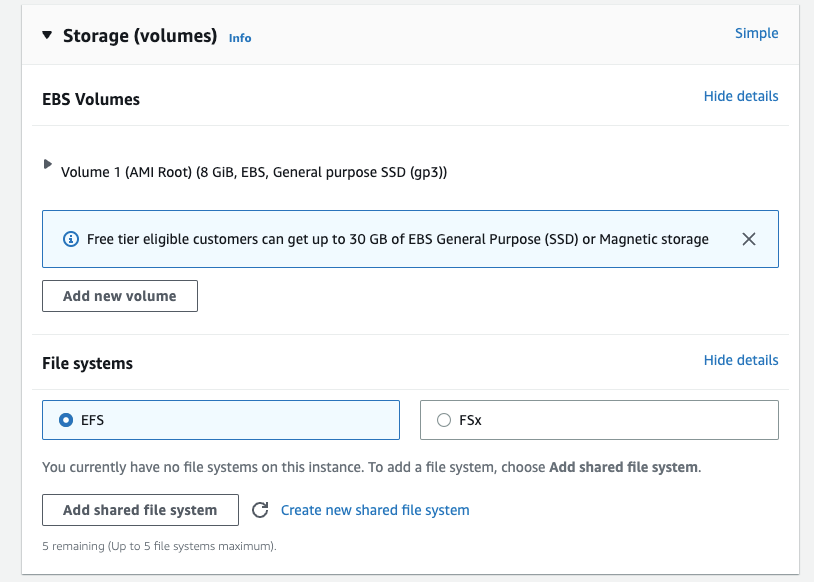Click the EBS Volumes subsection heading

[91, 99]
